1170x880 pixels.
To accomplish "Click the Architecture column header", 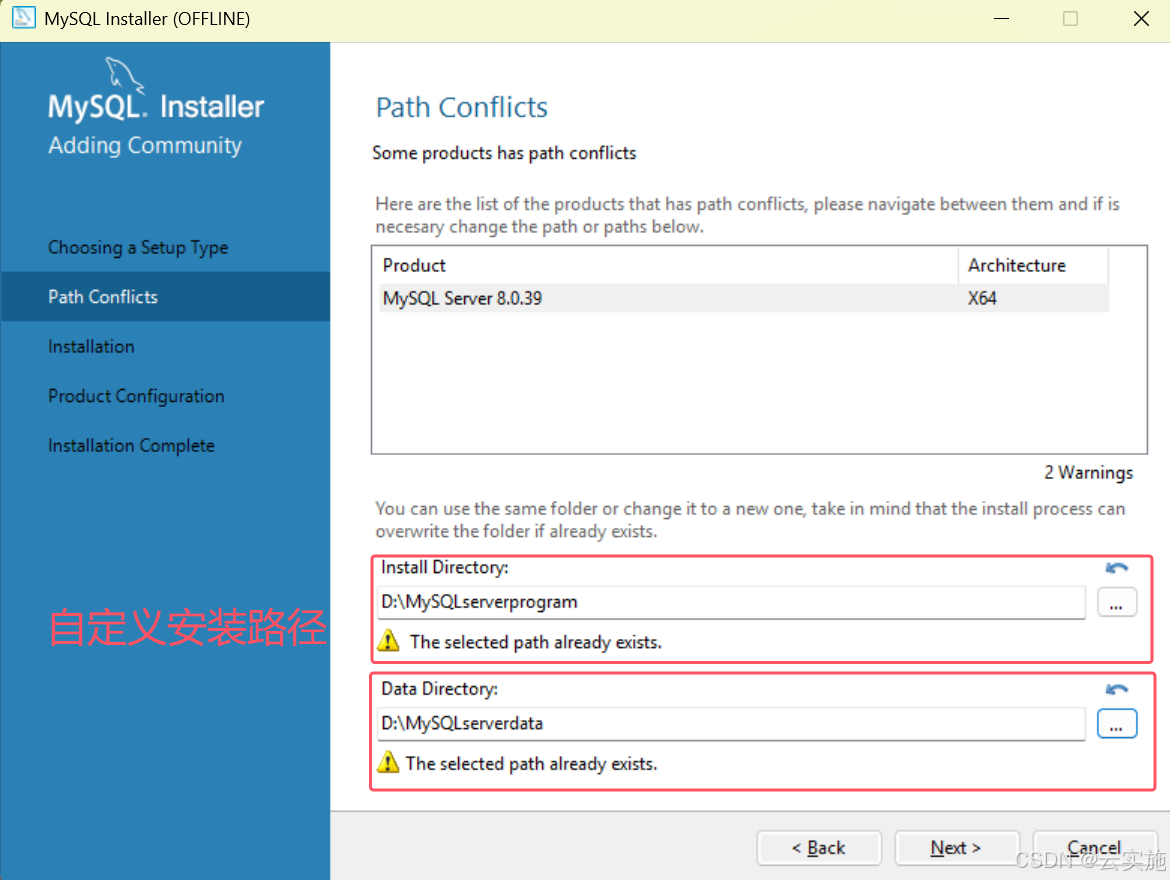I will [x=1033, y=266].
